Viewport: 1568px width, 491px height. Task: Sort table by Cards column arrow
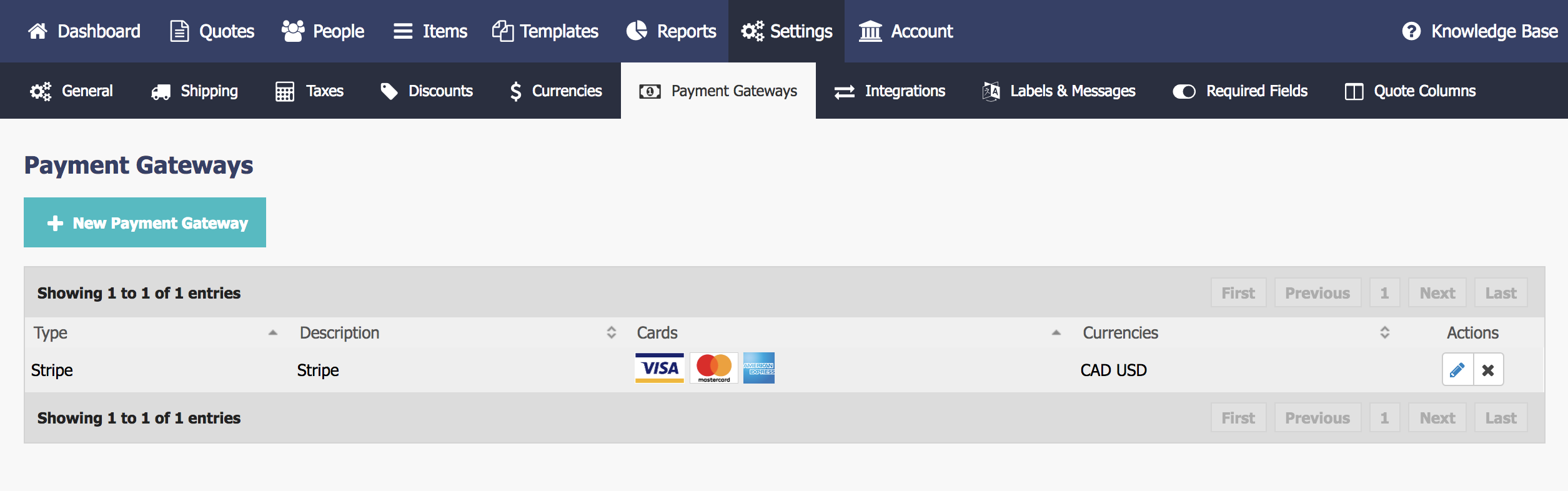pyautogui.click(x=1056, y=333)
